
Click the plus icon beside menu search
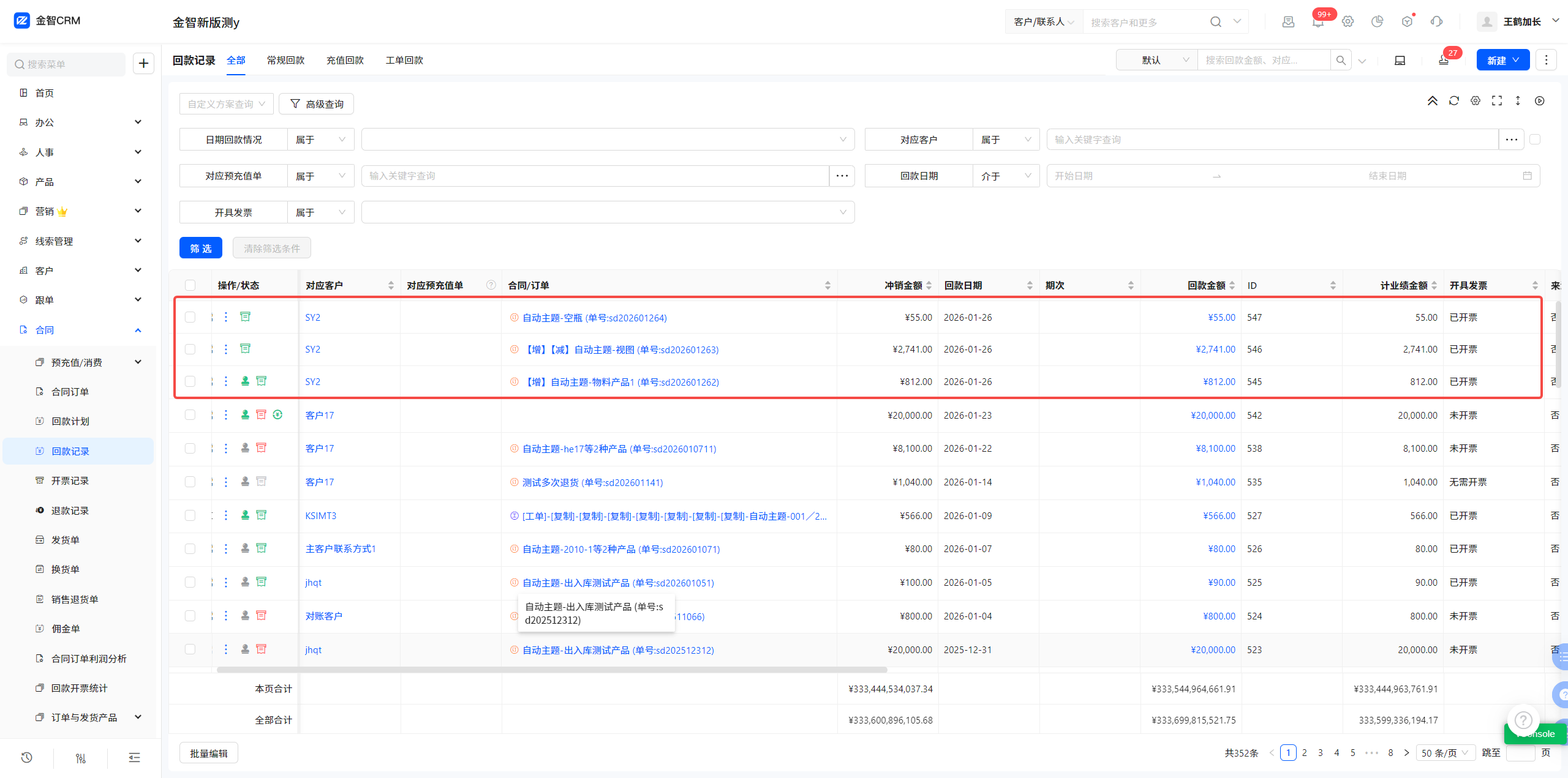pyautogui.click(x=143, y=64)
